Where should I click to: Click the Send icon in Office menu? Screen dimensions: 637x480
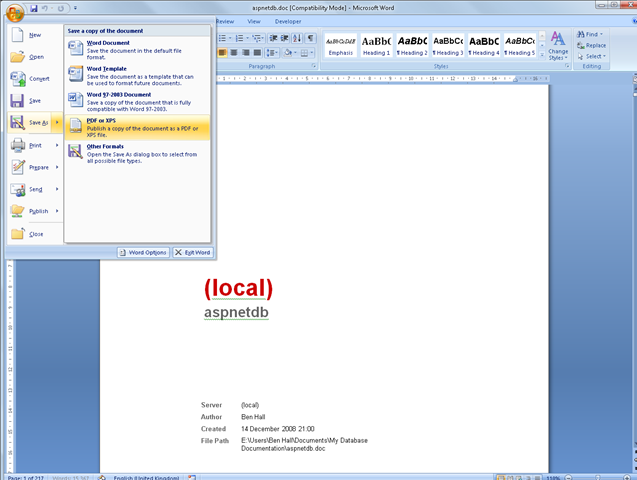pyautogui.click(x=17, y=189)
